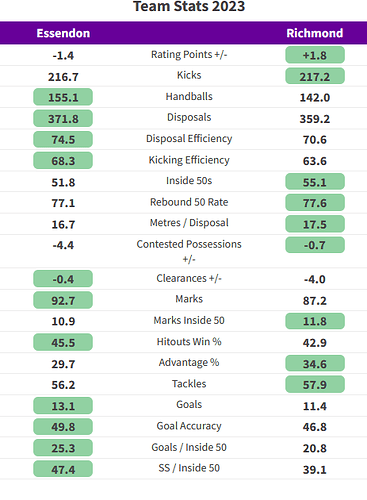Click Richmond's 55.1 inside 50s value
Image resolution: width=367 pixels, height=500 pixels.
pos(315,182)
